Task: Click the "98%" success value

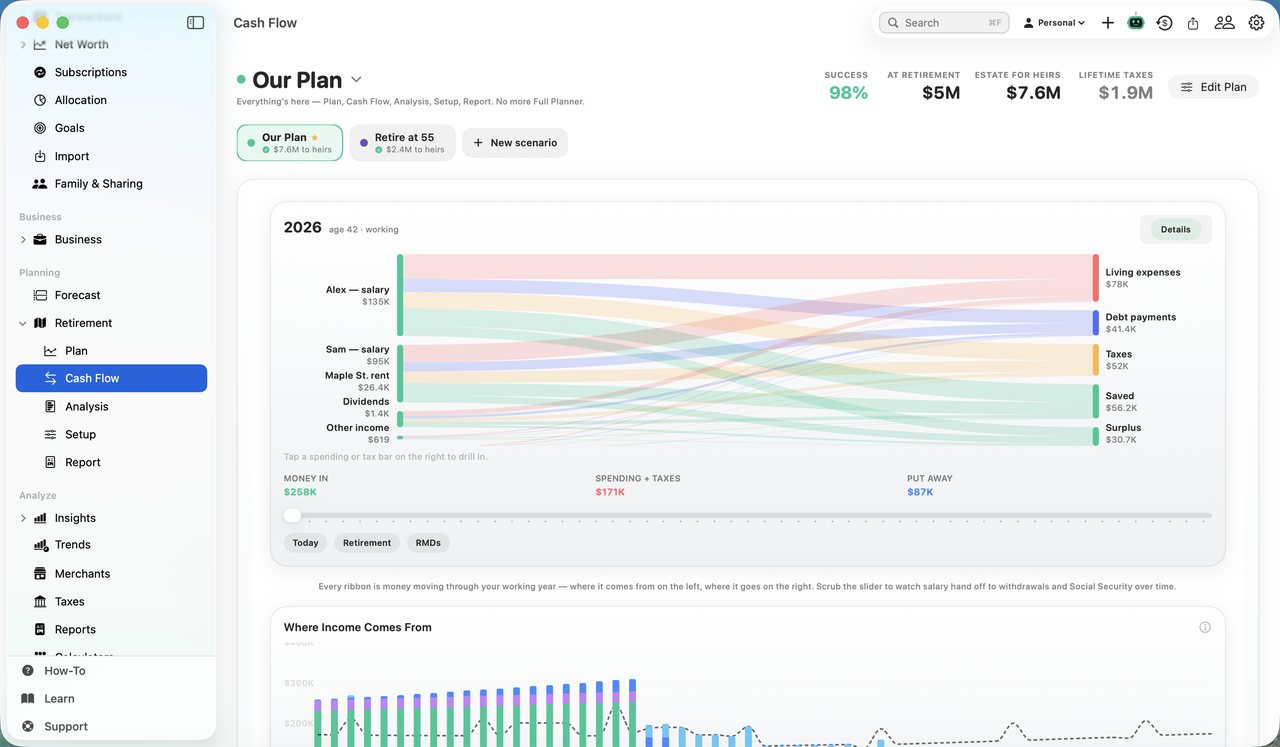Action: click(x=848, y=93)
